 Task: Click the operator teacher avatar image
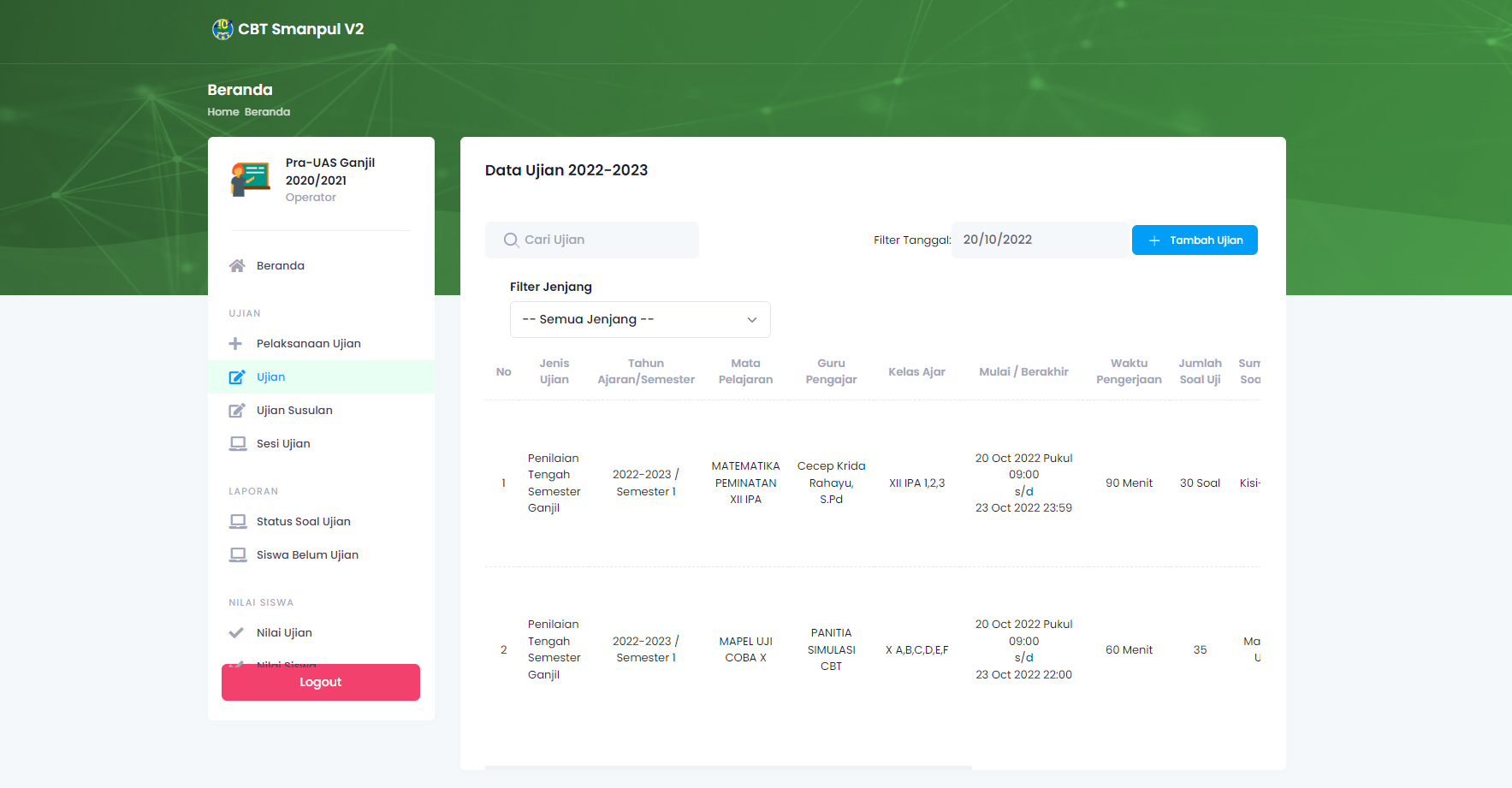[250, 180]
